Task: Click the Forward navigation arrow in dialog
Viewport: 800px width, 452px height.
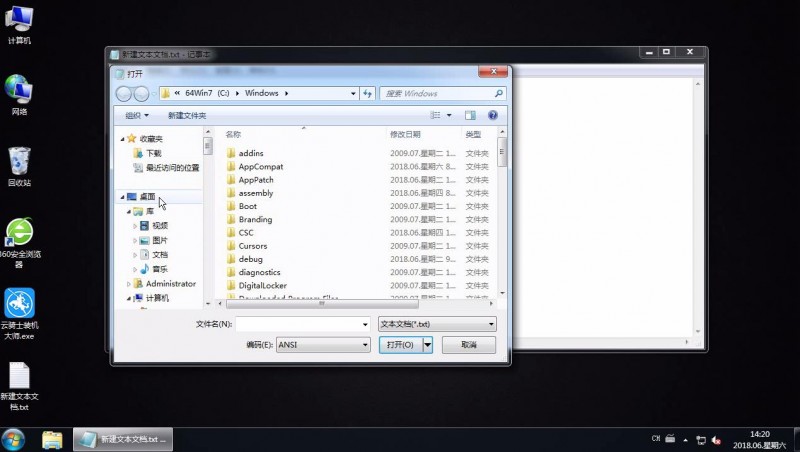Action: 141,93
